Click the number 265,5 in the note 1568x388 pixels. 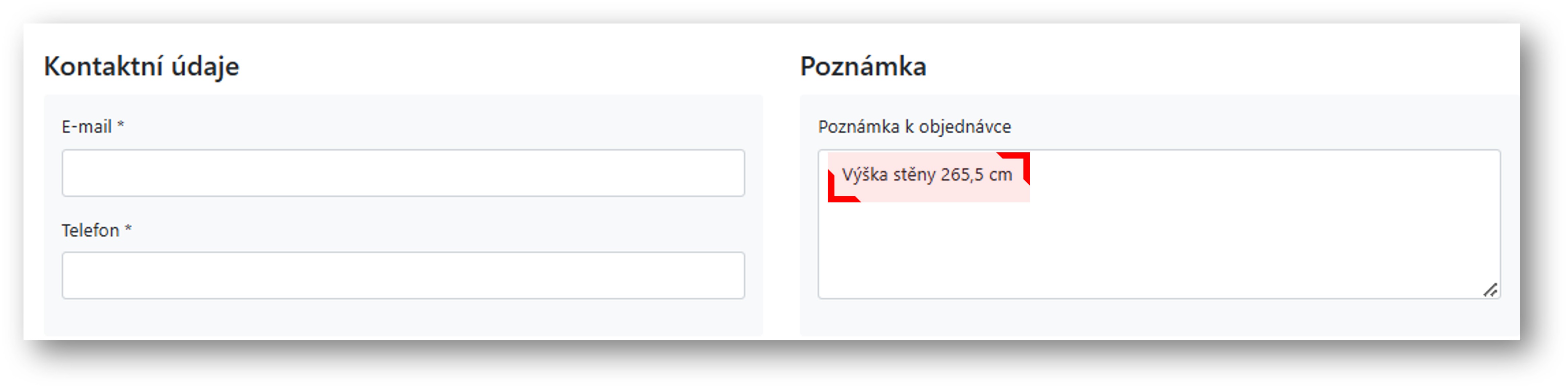coord(962,175)
